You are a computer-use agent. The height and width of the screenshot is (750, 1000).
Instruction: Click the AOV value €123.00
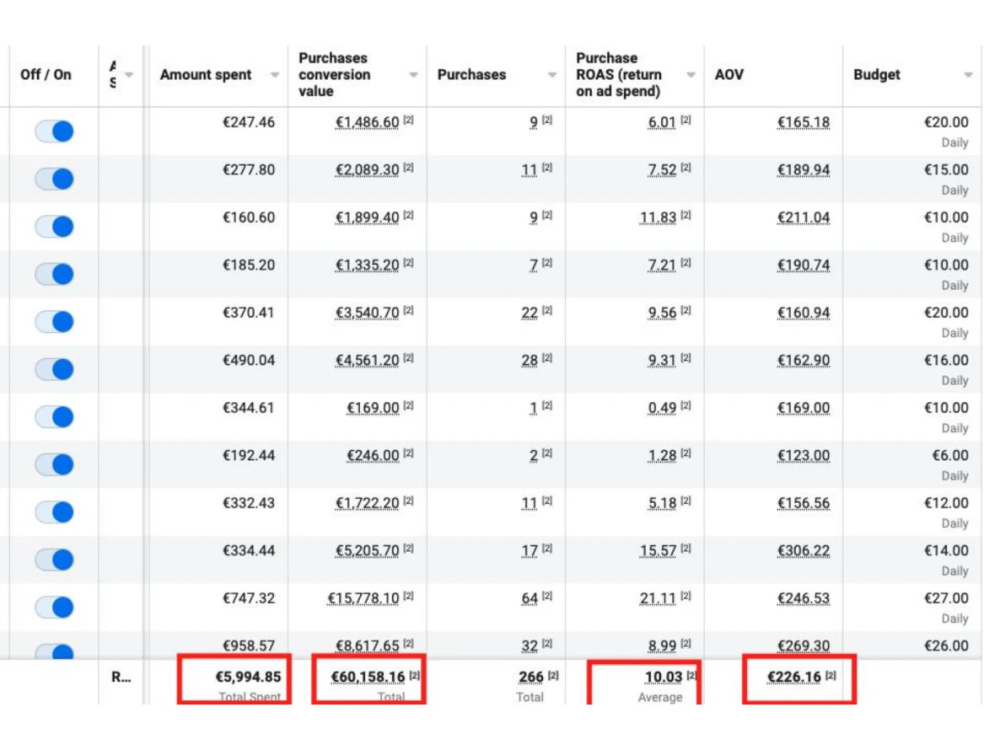(x=804, y=456)
